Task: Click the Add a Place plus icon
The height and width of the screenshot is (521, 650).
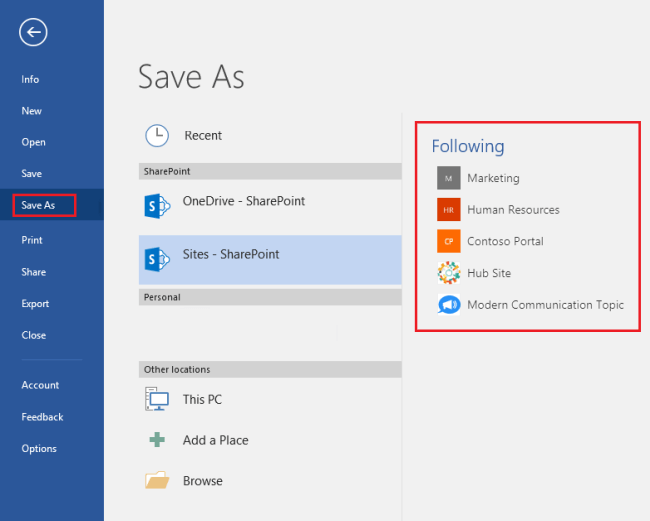Action: pos(157,440)
